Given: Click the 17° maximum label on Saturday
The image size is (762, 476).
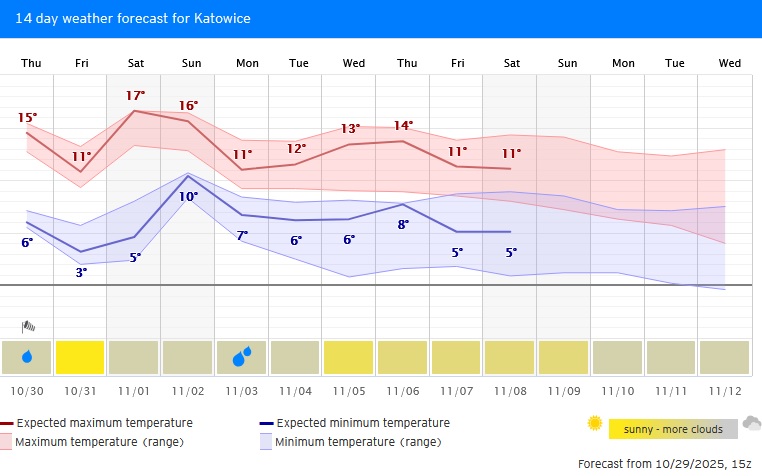Looking at the screenshot, I should [136, 96].
